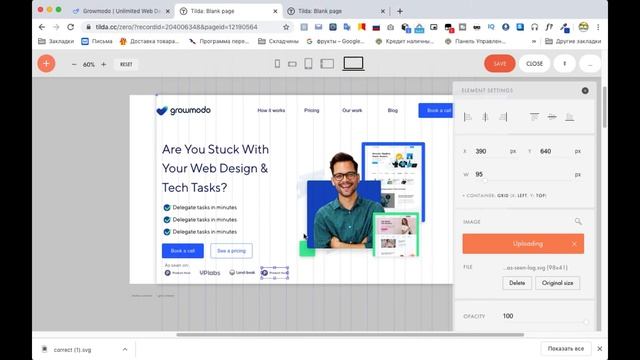This screenshot has height=360, width=640.
Task: Select the Pricing nav text on canvas
Action: pyautogui.click(x=311, y=111)
